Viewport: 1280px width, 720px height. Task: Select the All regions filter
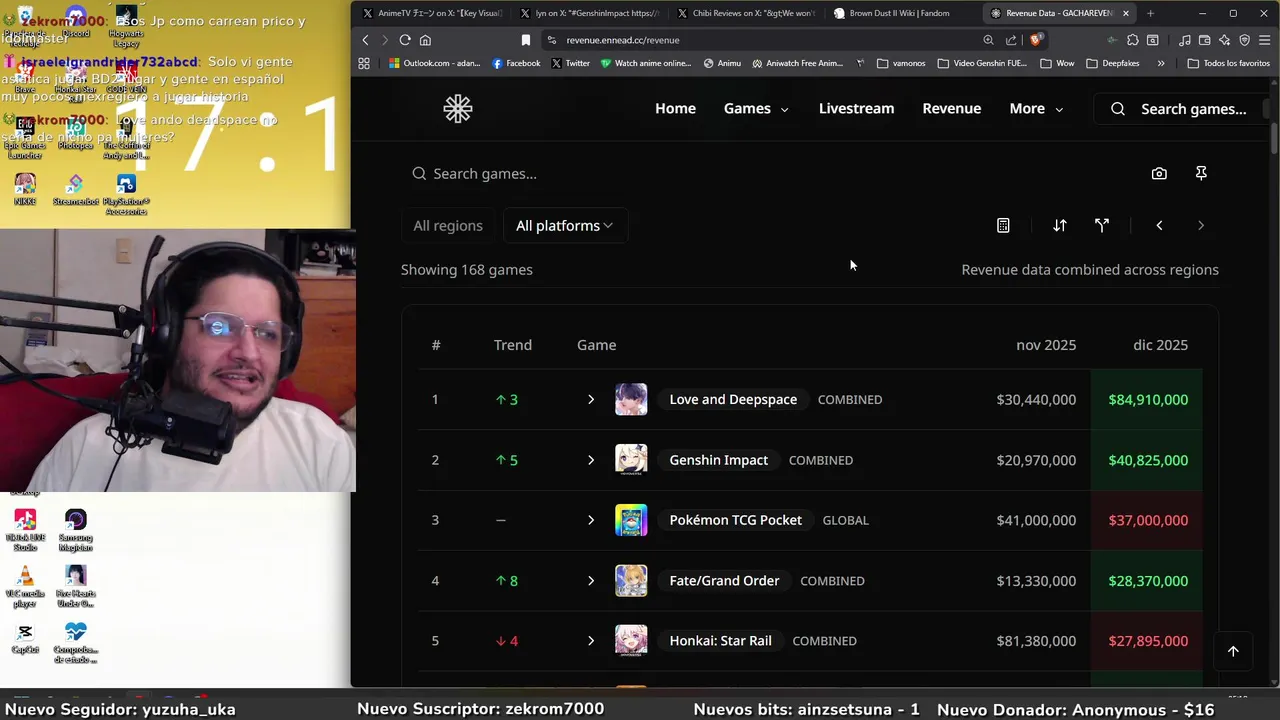tap(448, 226)
